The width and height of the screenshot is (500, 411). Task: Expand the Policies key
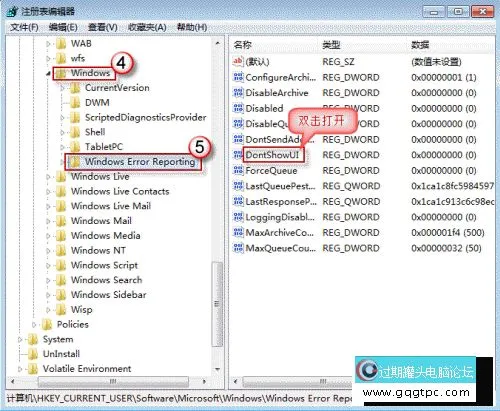pos(34,325)
